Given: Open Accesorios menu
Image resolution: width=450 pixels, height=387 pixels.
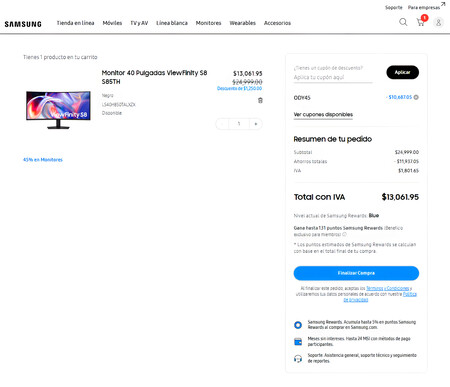Looking at the screenshot, I should (277, 23).
